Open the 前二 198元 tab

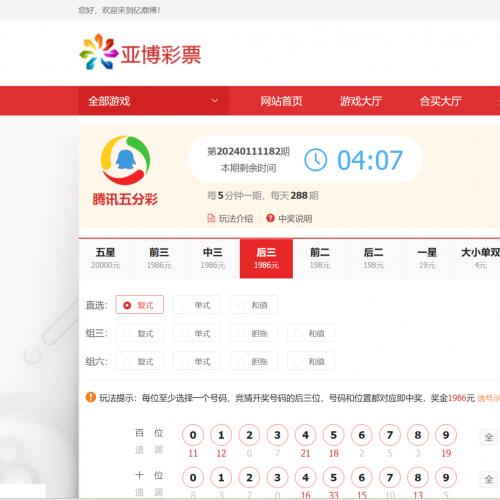pos(320,258)
